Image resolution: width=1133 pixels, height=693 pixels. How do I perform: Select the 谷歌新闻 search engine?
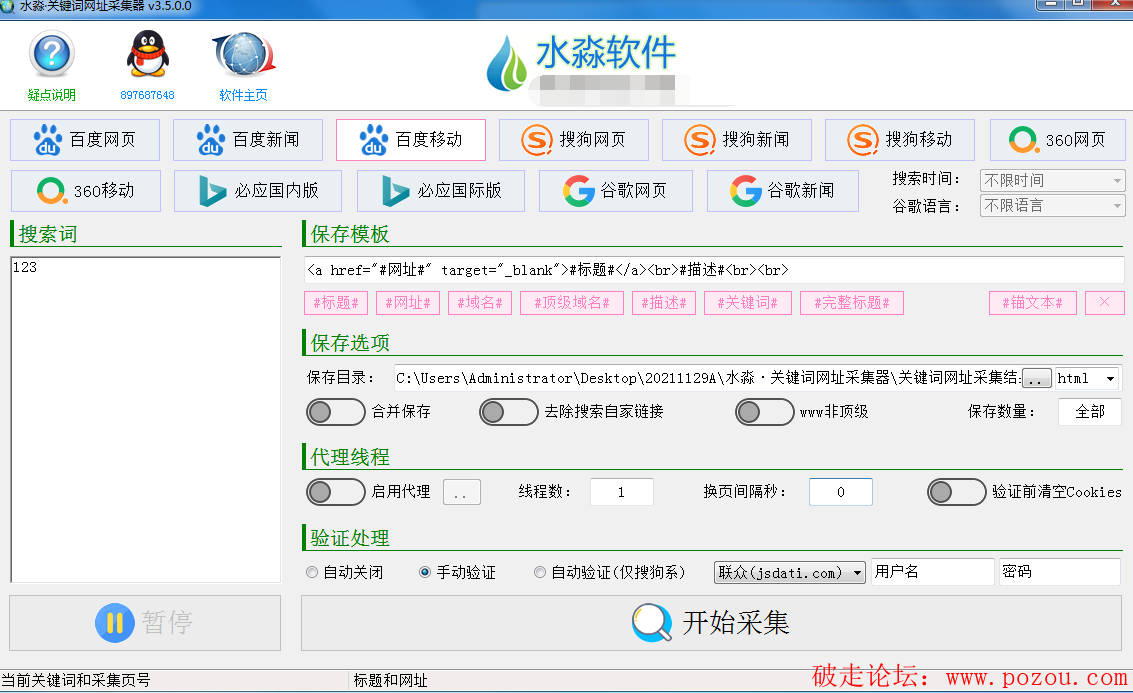point(783,191)
